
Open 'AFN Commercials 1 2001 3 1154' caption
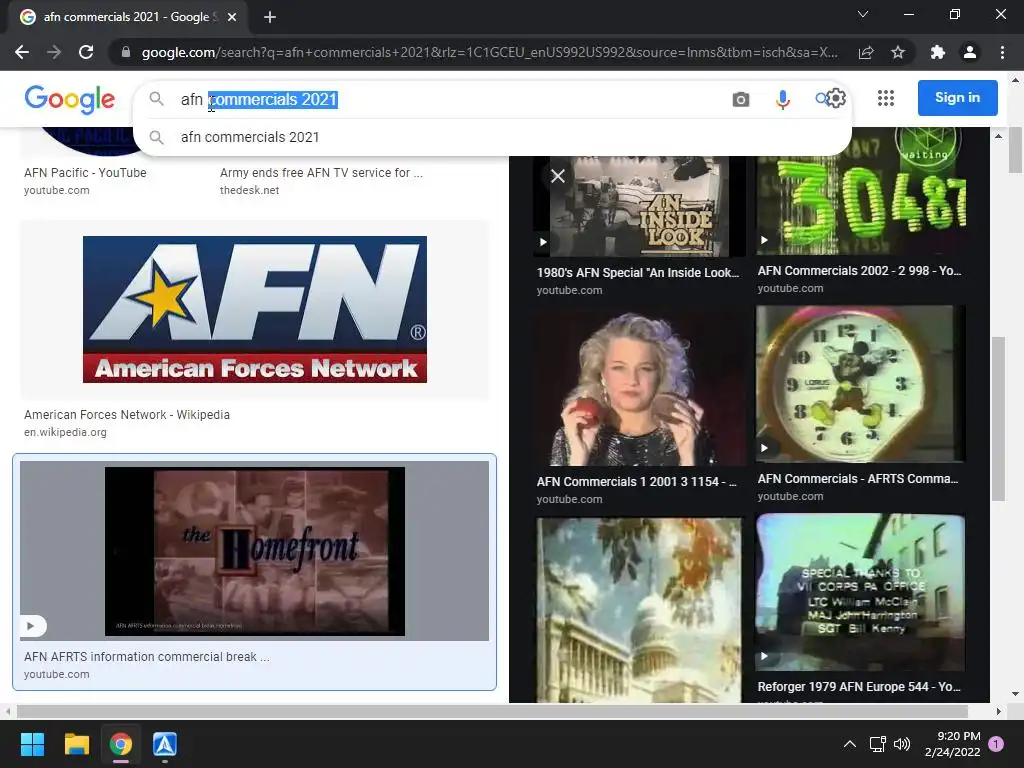click(637, 482)
